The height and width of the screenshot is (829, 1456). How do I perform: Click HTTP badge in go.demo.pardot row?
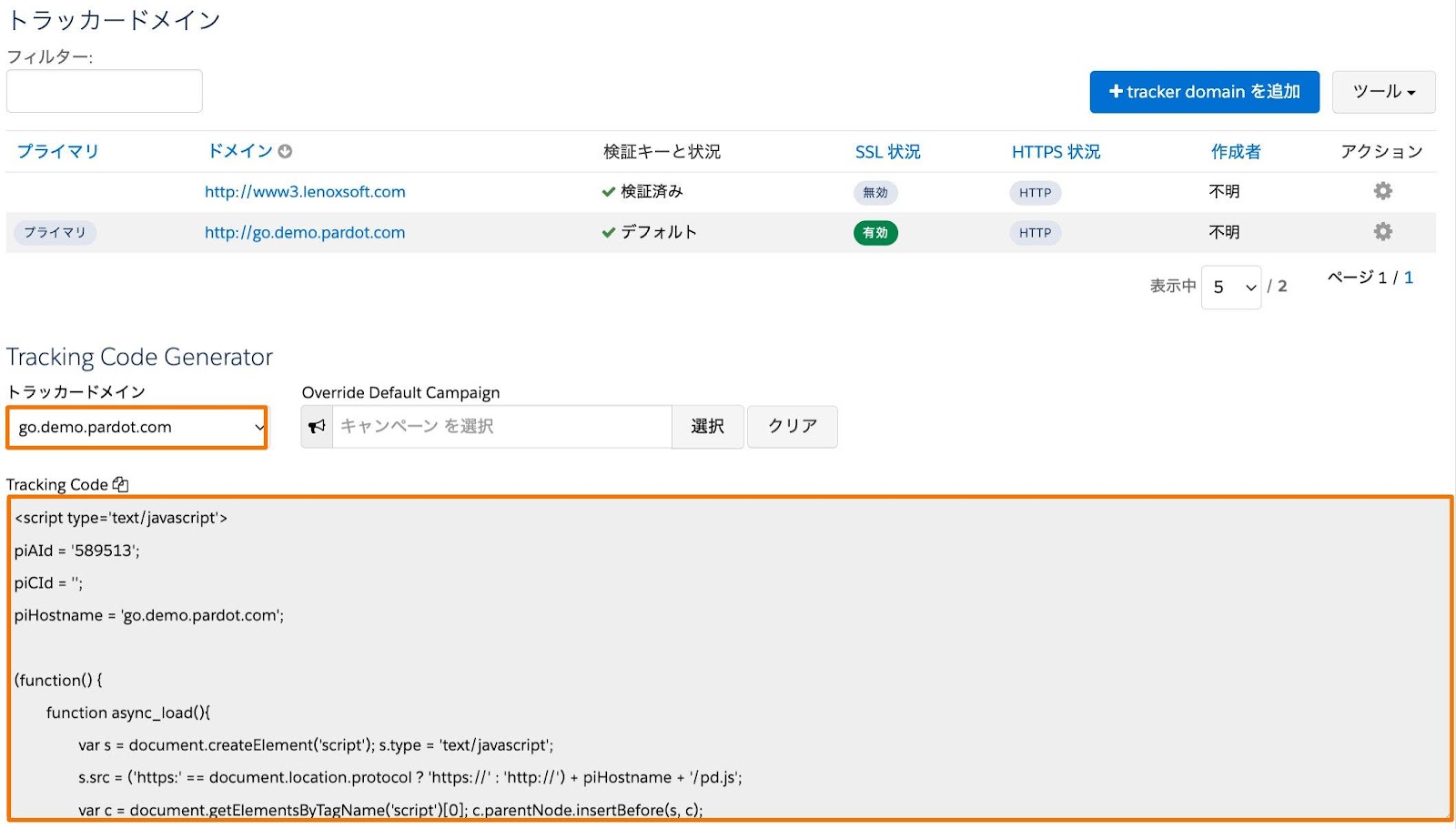[x=1035, y=233]
